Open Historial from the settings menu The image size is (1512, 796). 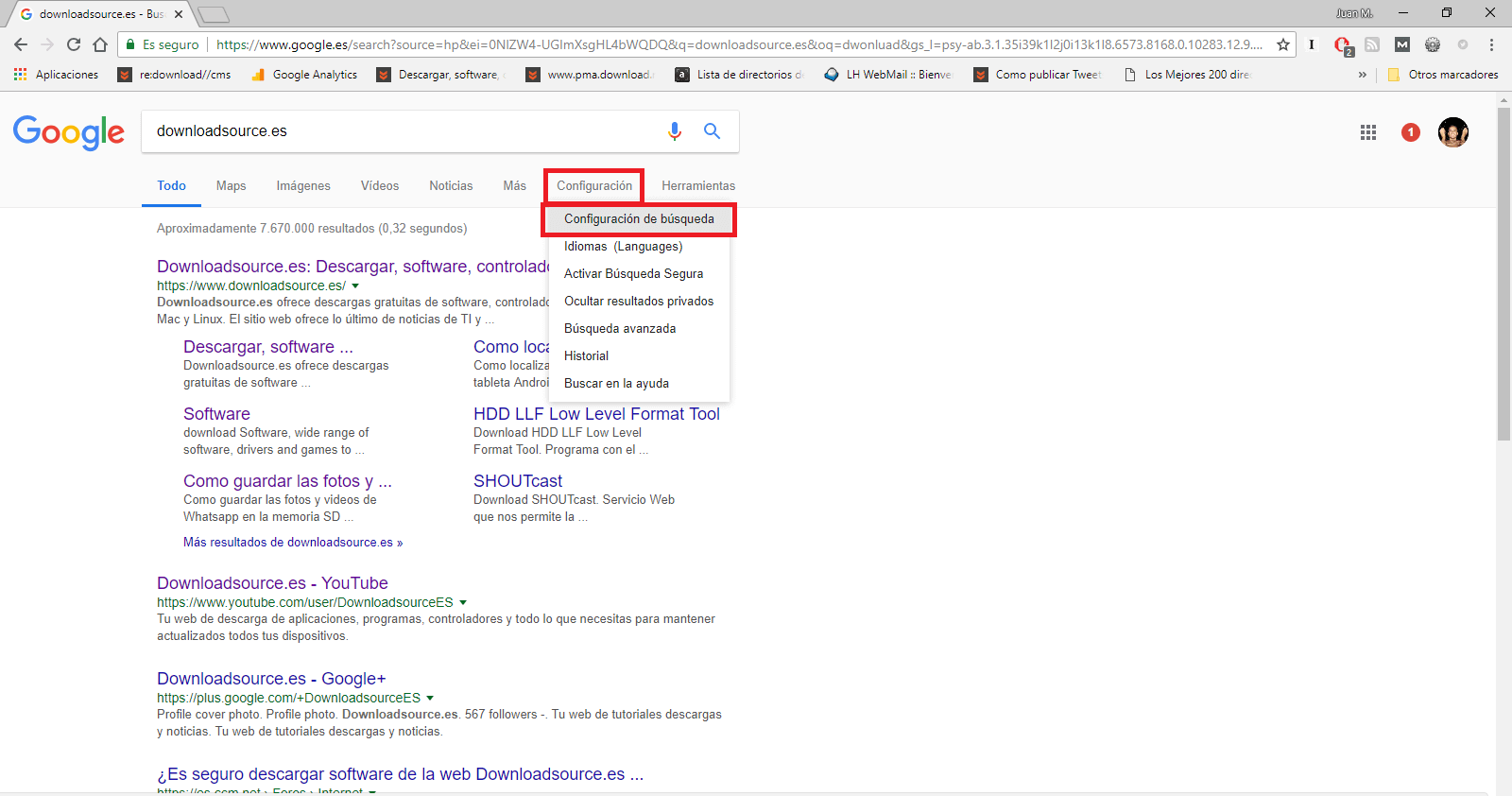(x=639, y=356)
